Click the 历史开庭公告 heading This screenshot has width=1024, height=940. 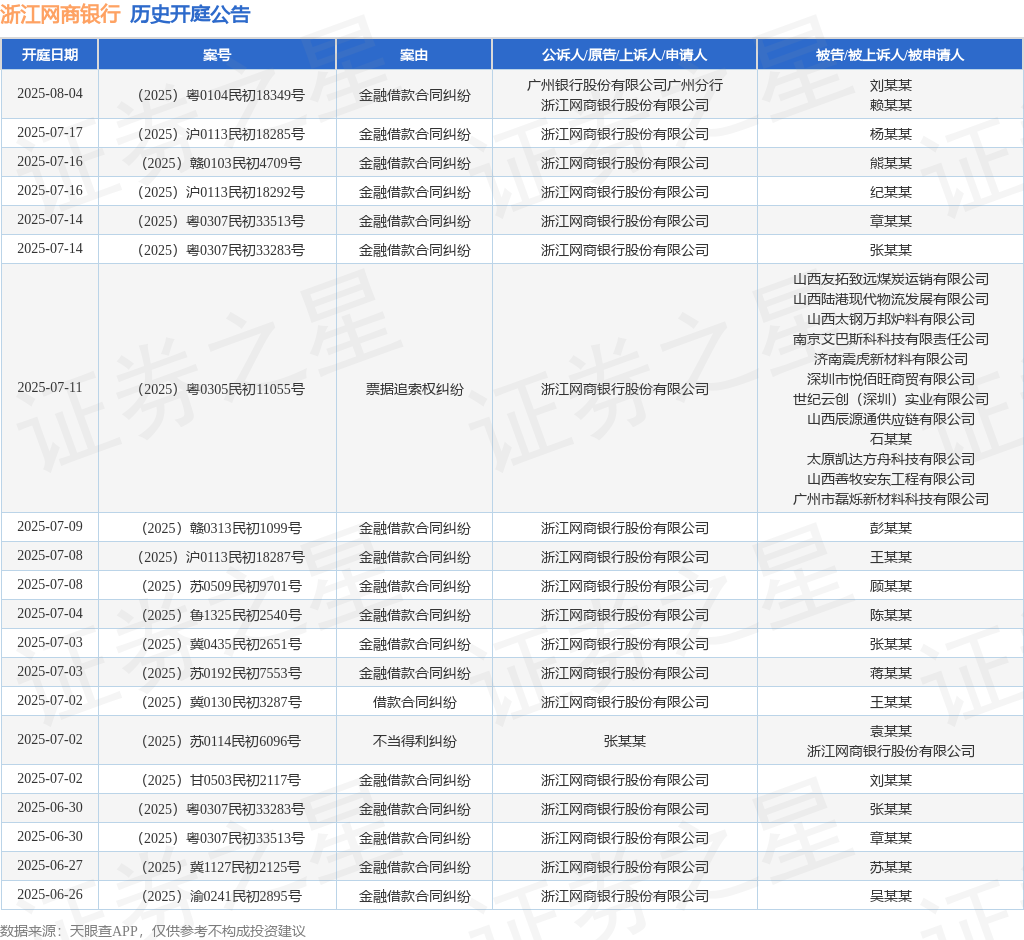coord(190,14)
